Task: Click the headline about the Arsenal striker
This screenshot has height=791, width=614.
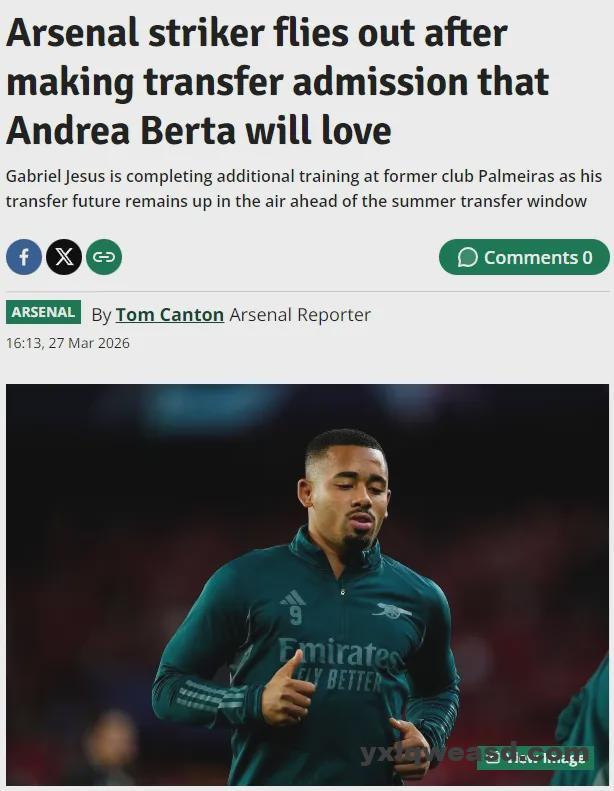Action: tap(277, 82)
